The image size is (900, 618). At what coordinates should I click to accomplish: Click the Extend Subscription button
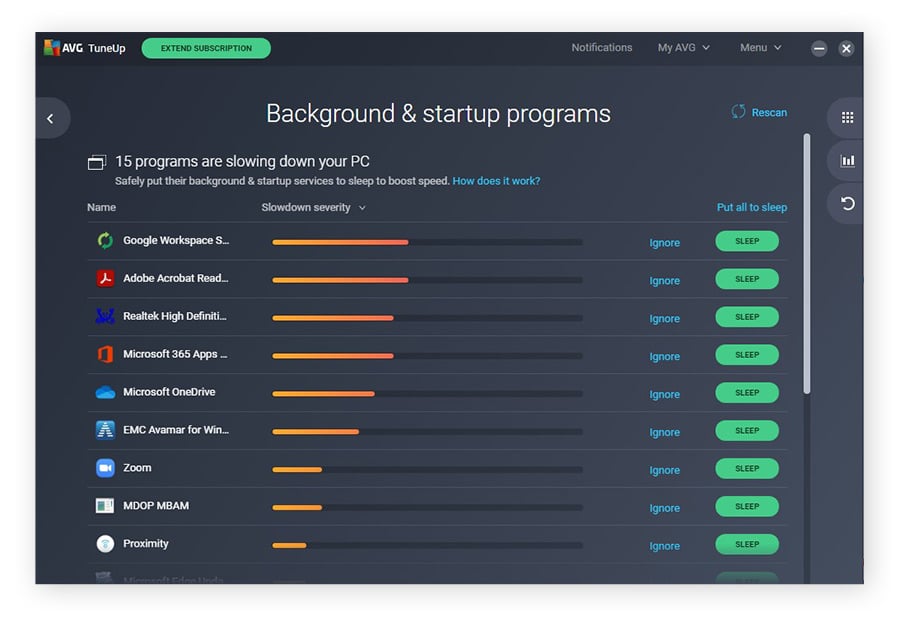[205, 48]
